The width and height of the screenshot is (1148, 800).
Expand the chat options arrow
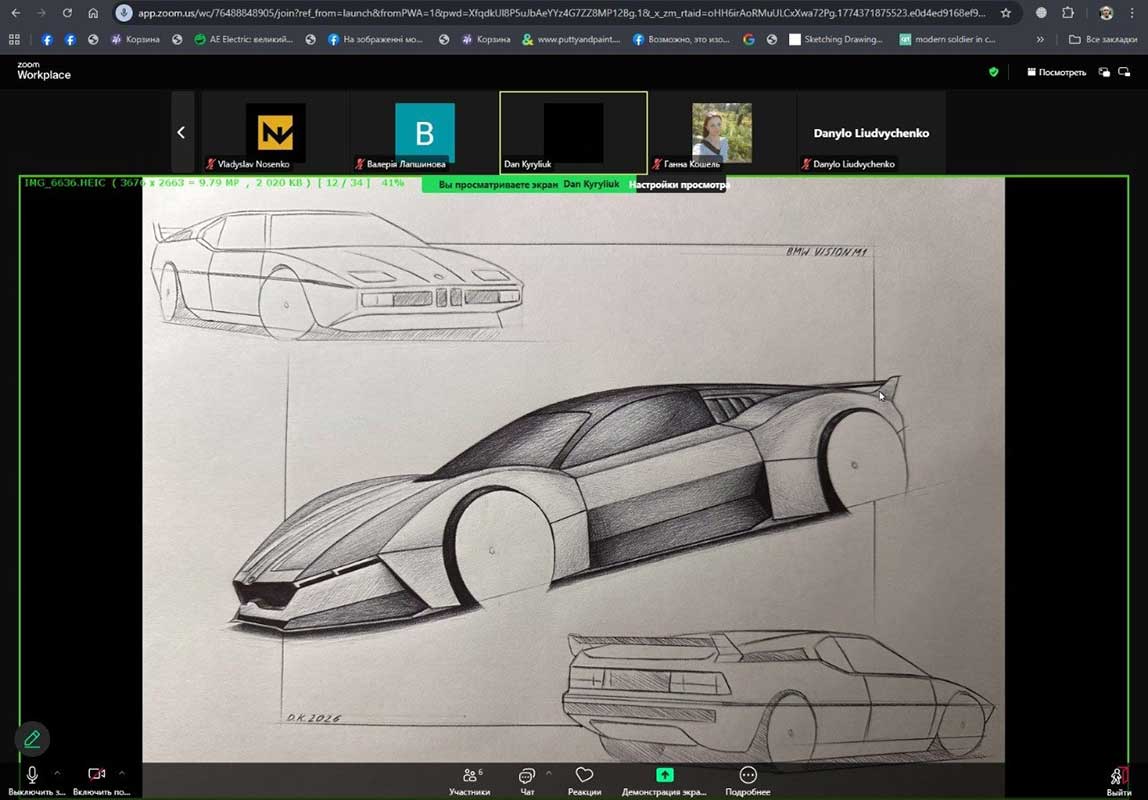click(x=548, y=773)
